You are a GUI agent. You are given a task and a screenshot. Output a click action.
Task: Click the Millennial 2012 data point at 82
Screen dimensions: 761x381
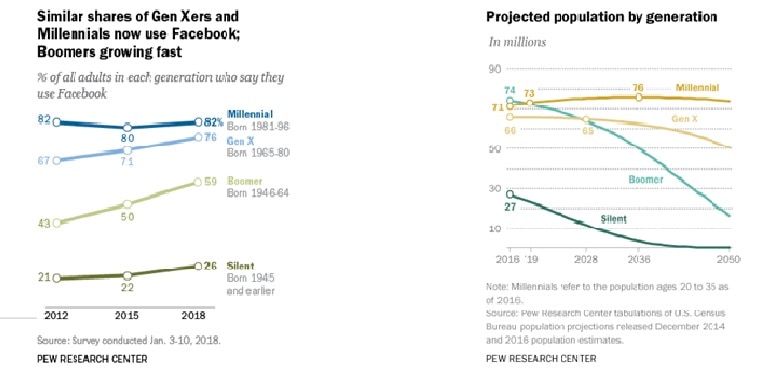(56, 122)
